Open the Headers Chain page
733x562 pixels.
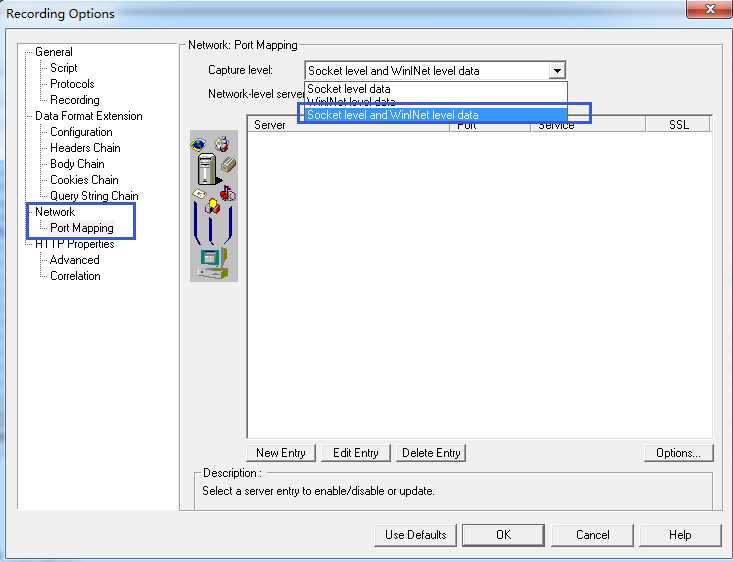point(85,148)
